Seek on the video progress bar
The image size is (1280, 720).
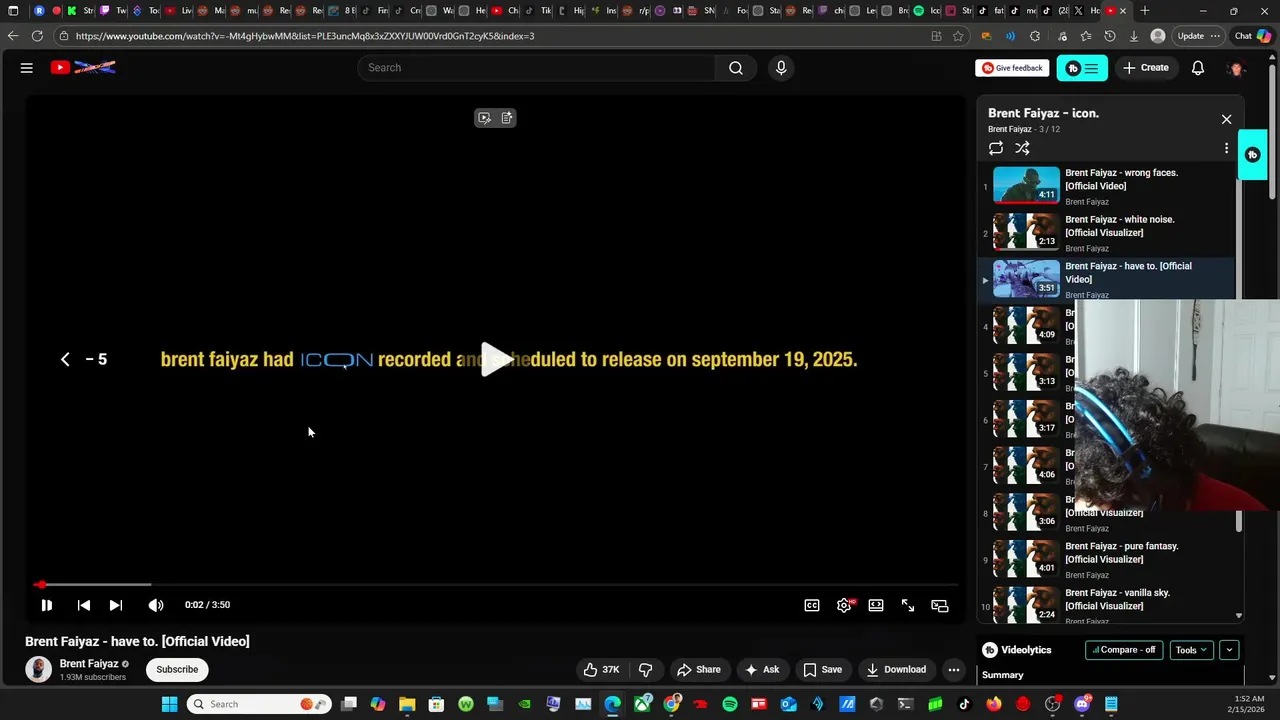coord(497,584)
